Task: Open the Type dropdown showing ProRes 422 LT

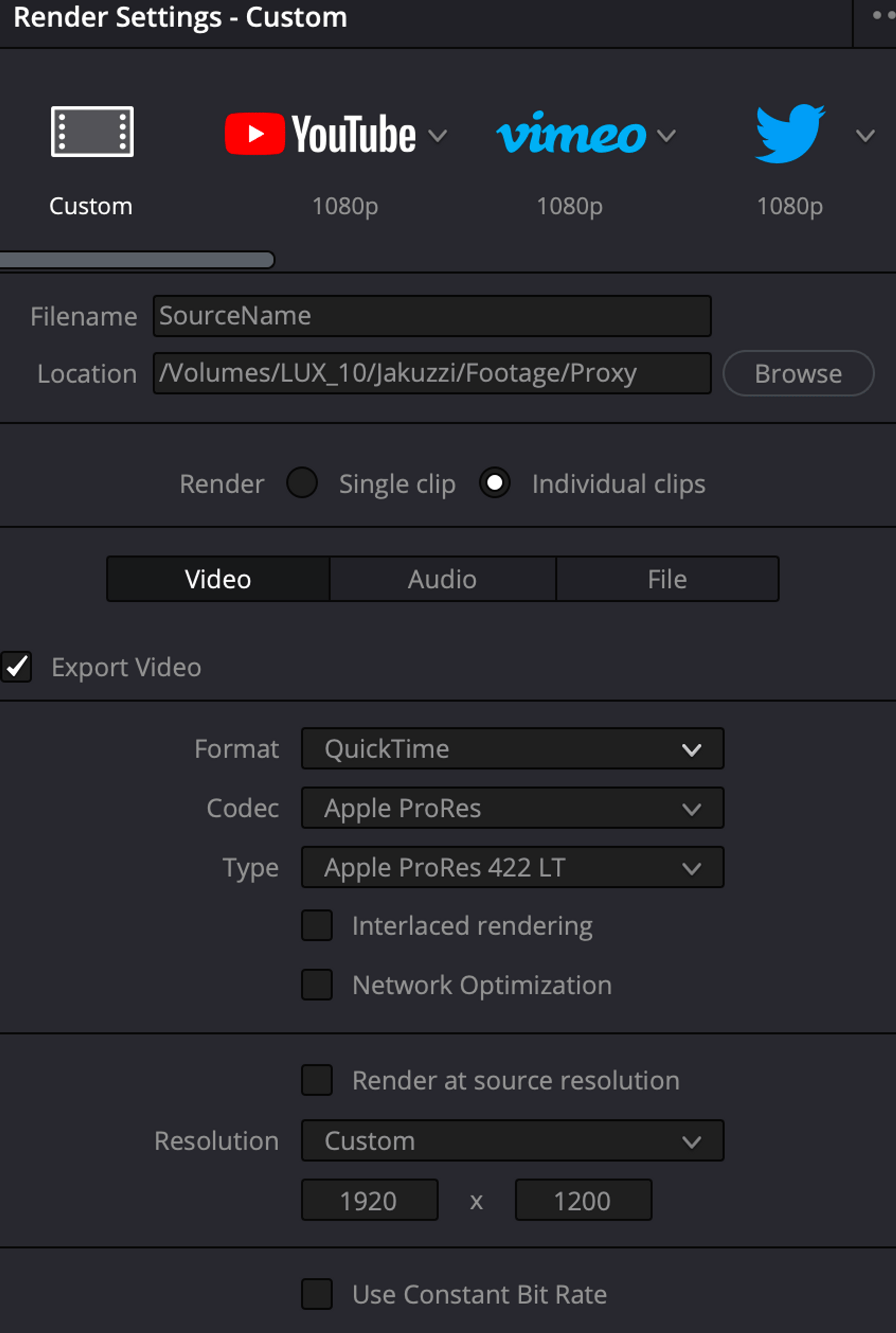Action: 512,867
